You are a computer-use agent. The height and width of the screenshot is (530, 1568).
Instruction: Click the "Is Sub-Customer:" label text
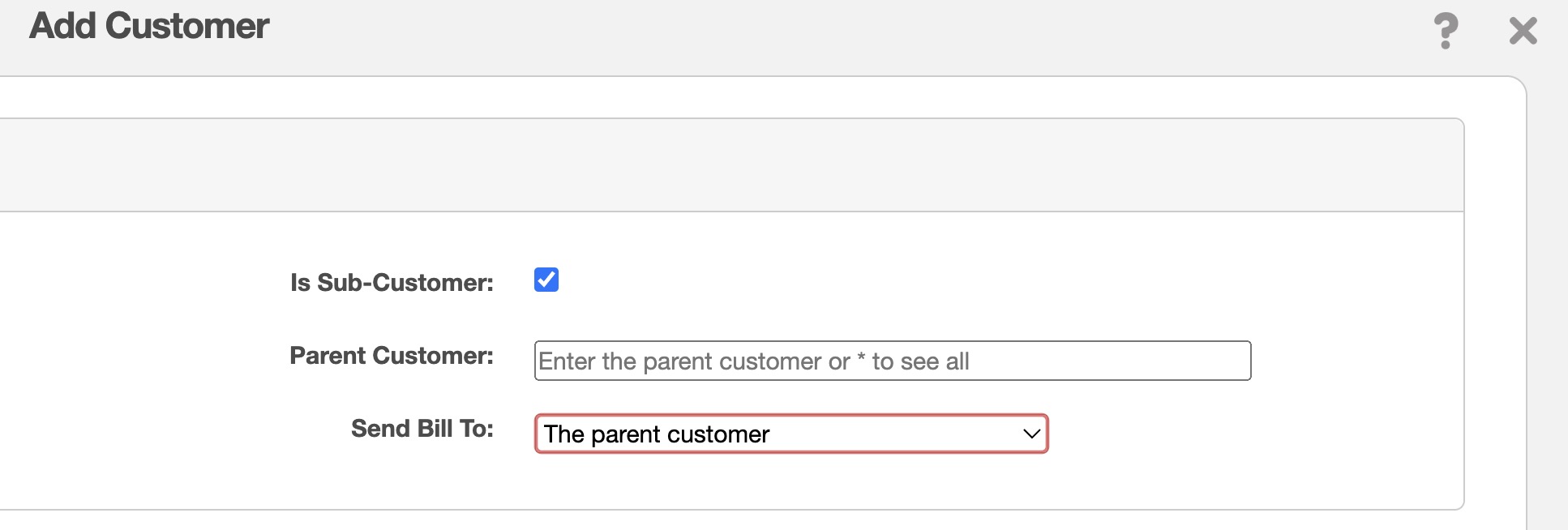click(x=392, y=283)
